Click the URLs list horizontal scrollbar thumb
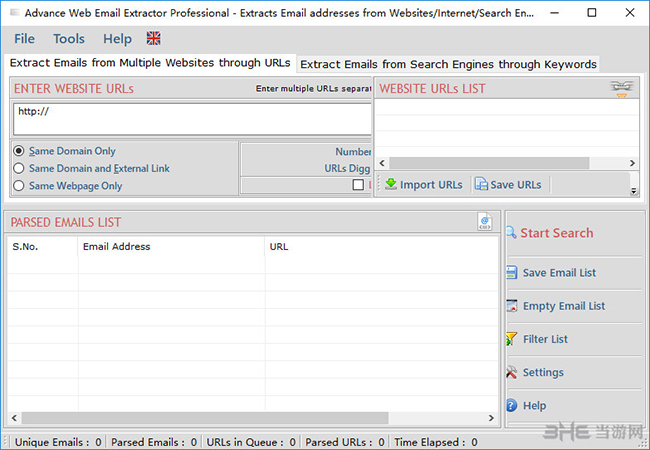Screen dimensions: 650x450 click(x=489, y=163)
